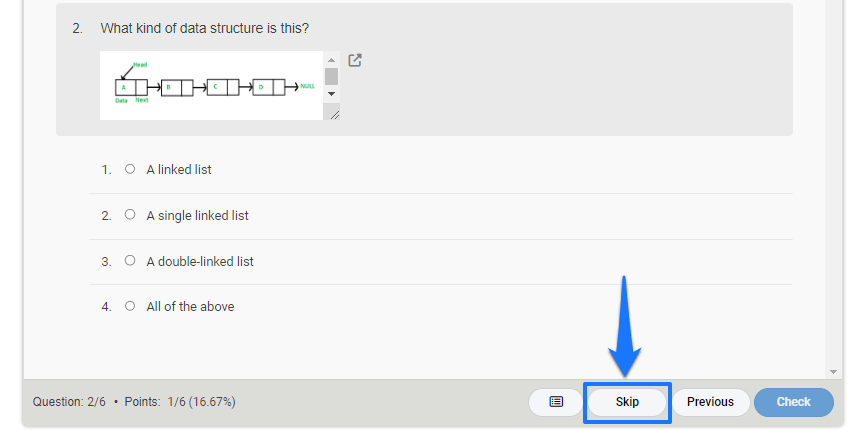Open the question list overview icon
The width and height of the screenshot is (865, 430).
pyautogui.click(x=556, y=402)
